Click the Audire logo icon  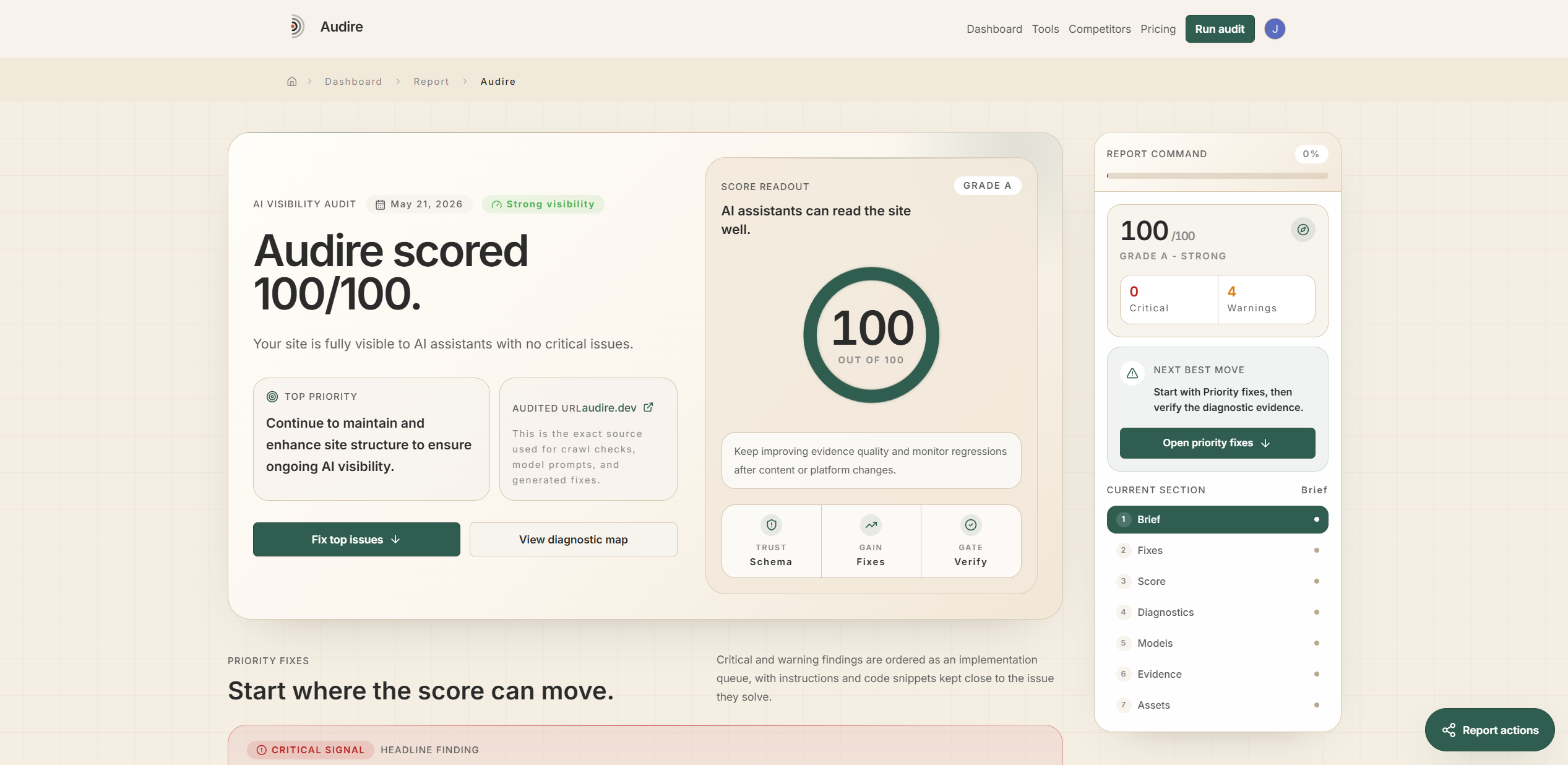tap(297, 27)
